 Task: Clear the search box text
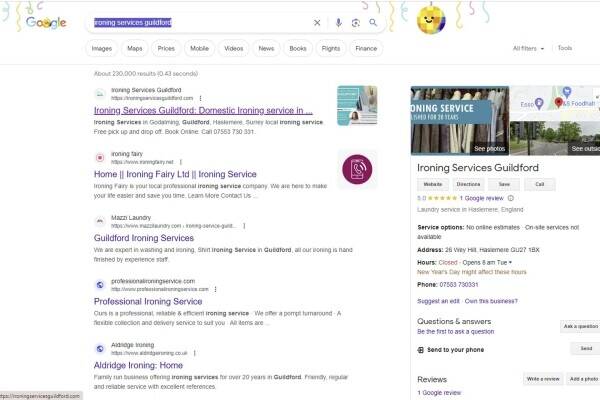(317, 23)
